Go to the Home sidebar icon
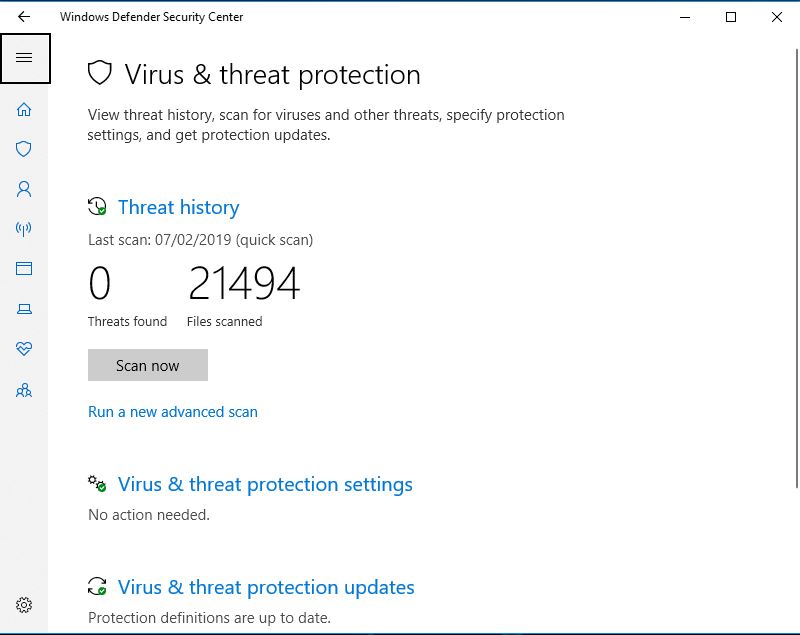Screen dimensions: 800x635 24,109
